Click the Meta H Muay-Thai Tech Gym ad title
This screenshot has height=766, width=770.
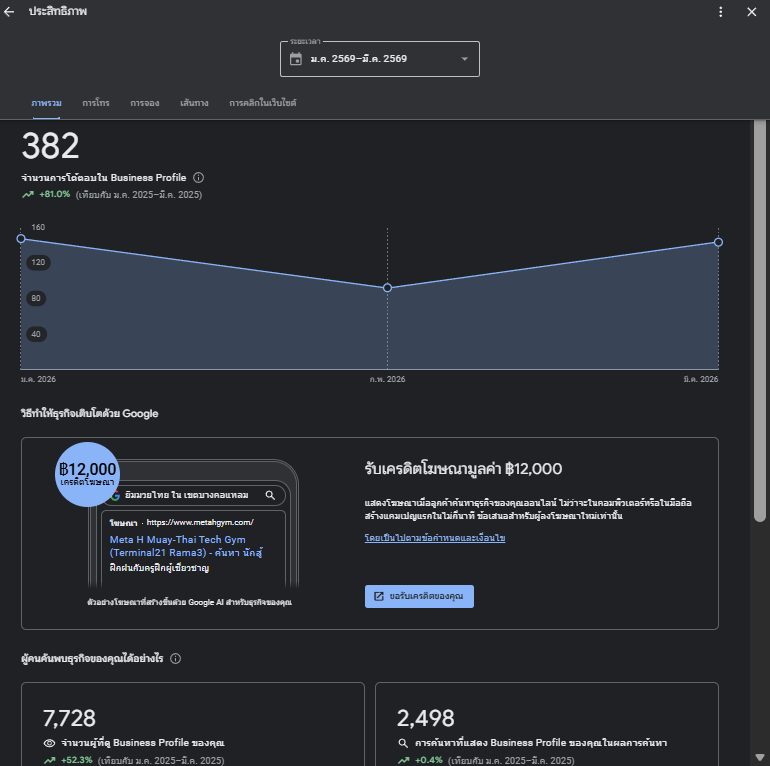click(186, 546)
